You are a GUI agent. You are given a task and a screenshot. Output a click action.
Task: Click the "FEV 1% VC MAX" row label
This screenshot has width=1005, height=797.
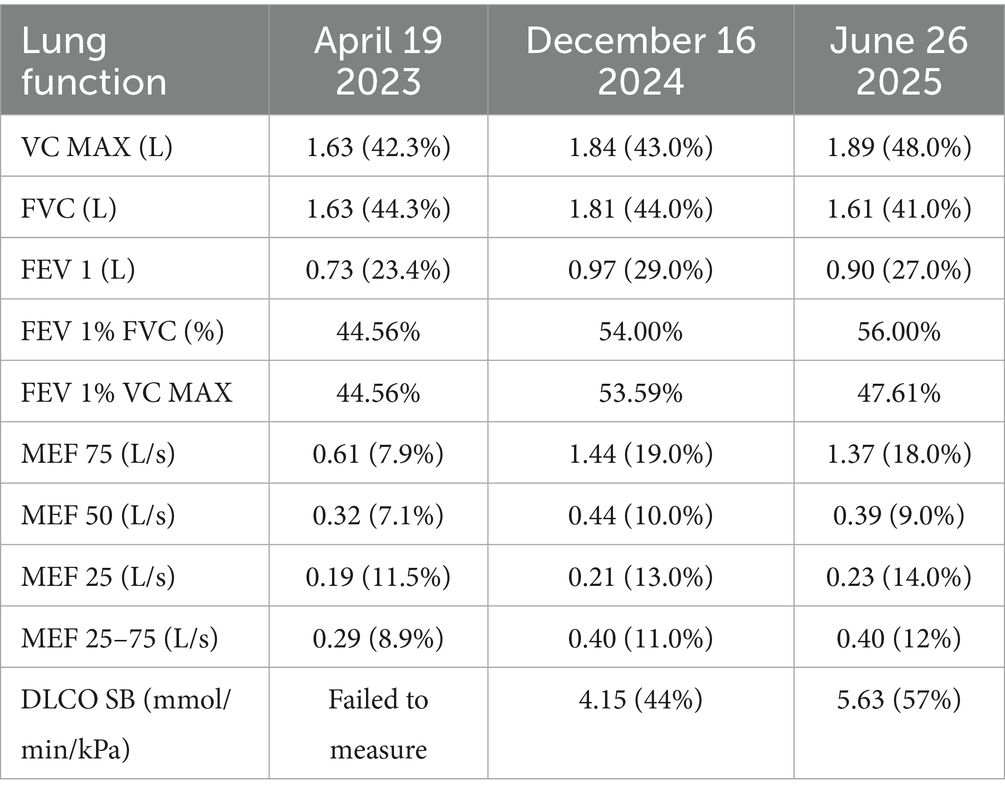(125, 393)
